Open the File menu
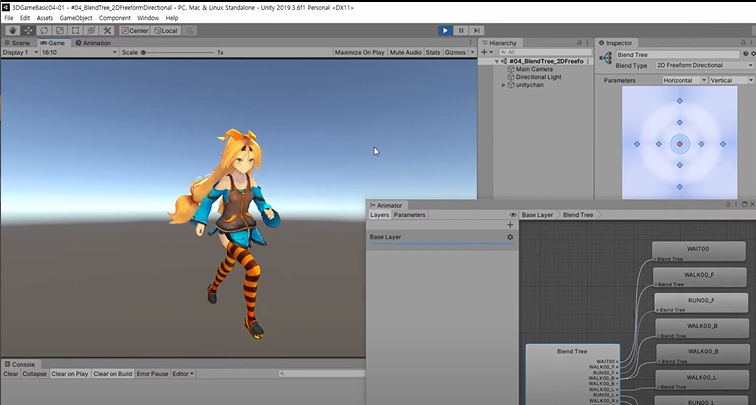Image resolution: width=756 pixels, height=405 pixels. click(9, 18)
